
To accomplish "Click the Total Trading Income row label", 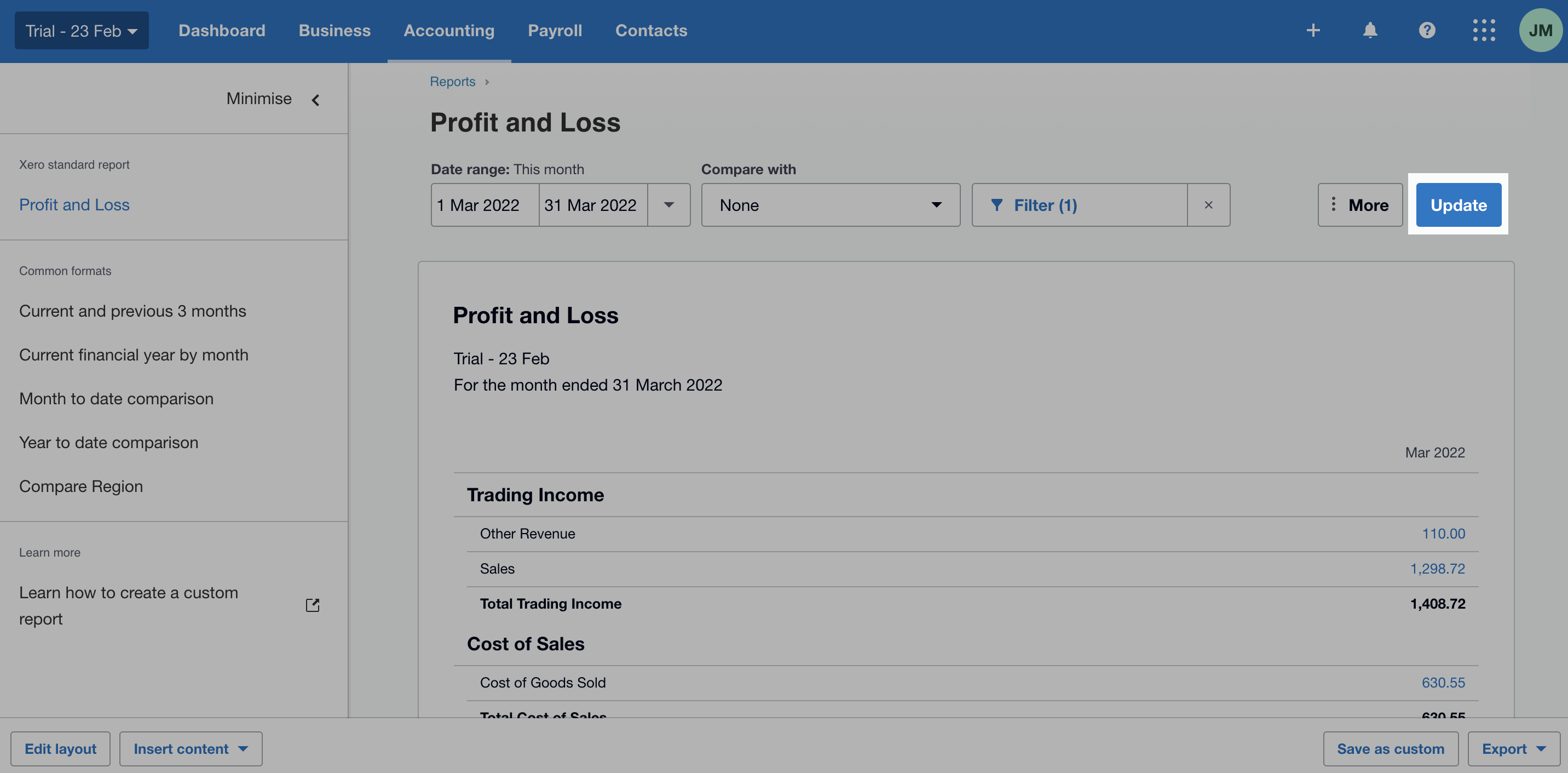I will [x=550, y=604].
